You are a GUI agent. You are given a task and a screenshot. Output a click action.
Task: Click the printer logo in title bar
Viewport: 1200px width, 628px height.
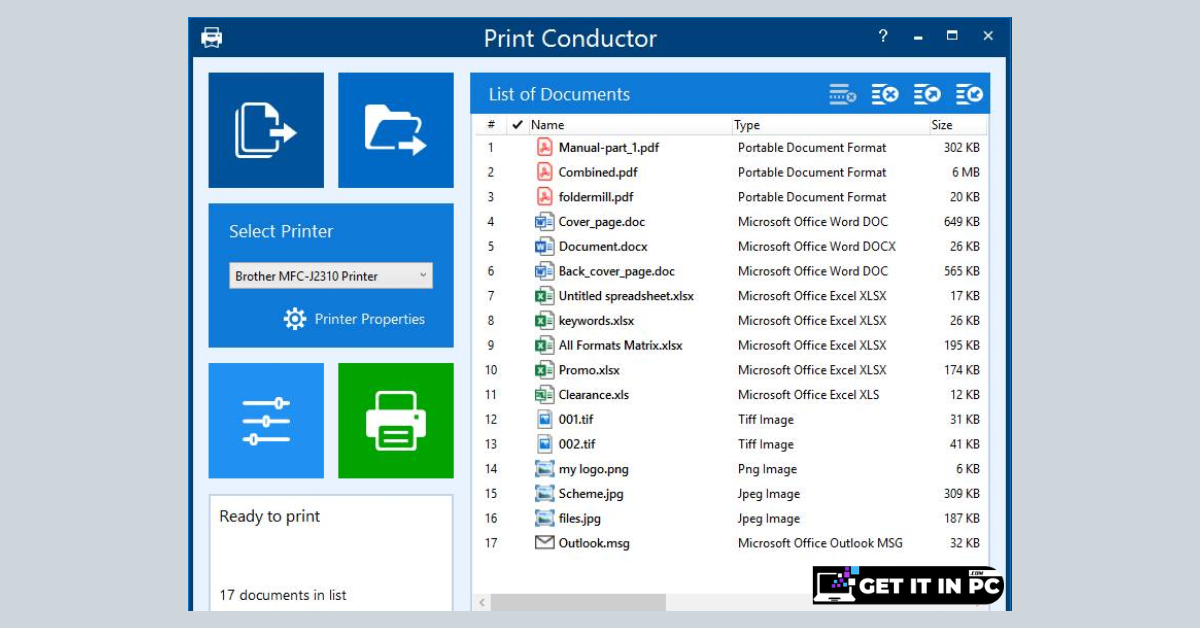(x=212, y=38)
